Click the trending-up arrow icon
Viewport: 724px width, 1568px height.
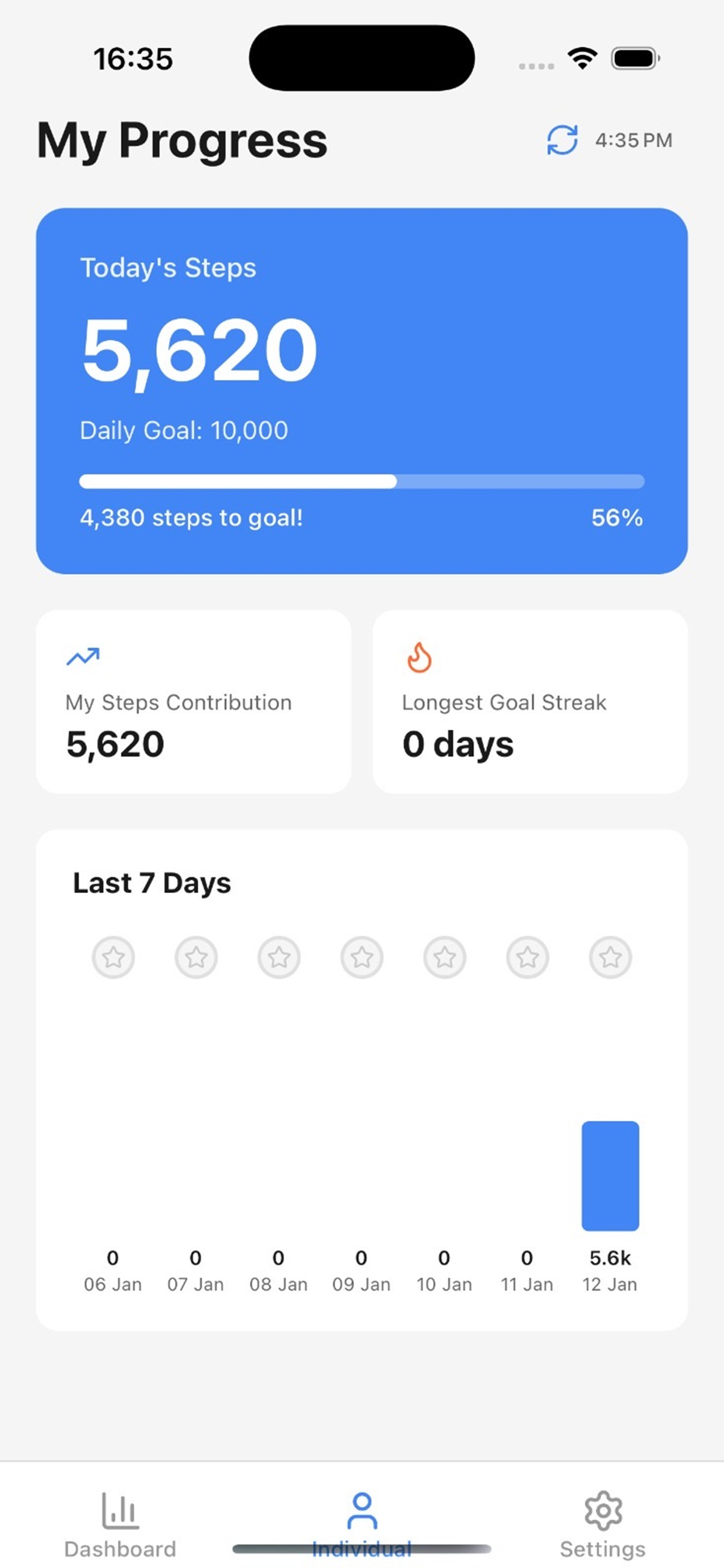pyautogui.click(x=83, y=657)
